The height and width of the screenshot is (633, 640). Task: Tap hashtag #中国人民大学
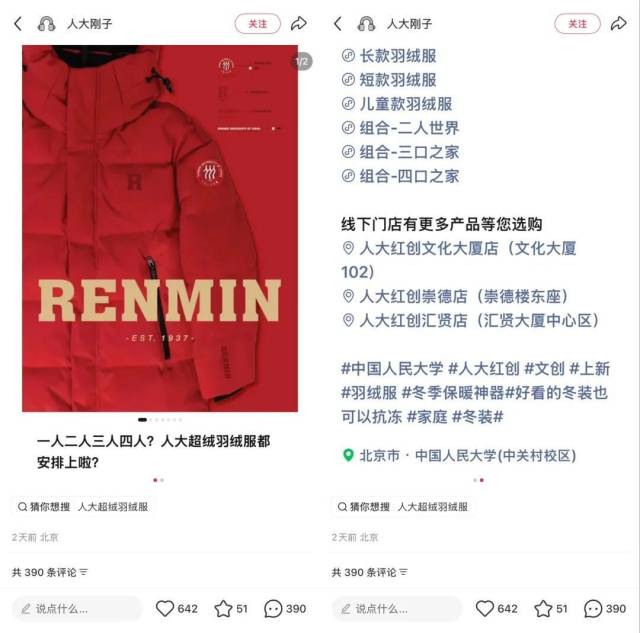392,369
